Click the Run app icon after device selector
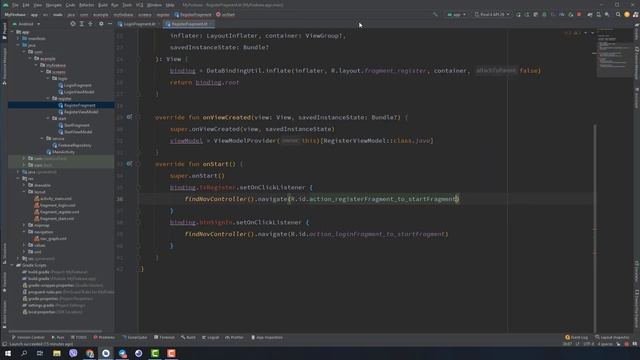The height and width of the screenshot is (360, 640). pos(518,15)
